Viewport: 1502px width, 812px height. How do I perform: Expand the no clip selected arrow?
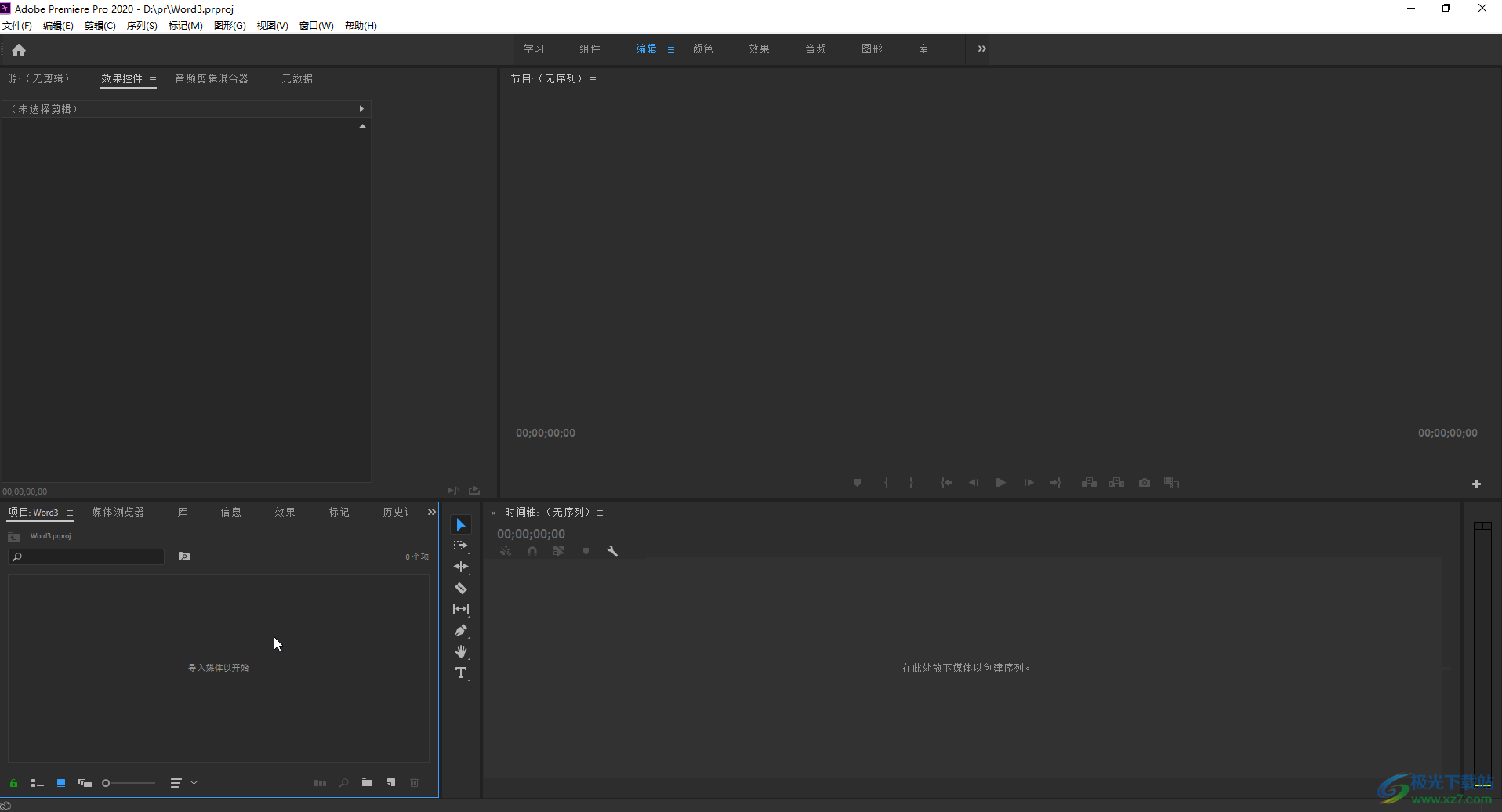pyautogui.click(x=361, y=109)
